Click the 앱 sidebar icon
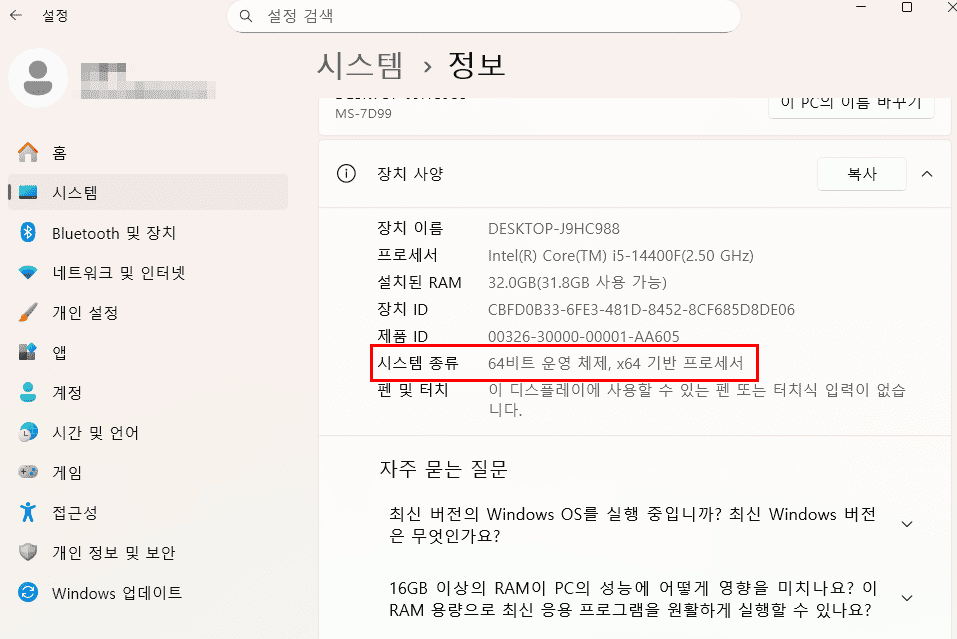 25,352
